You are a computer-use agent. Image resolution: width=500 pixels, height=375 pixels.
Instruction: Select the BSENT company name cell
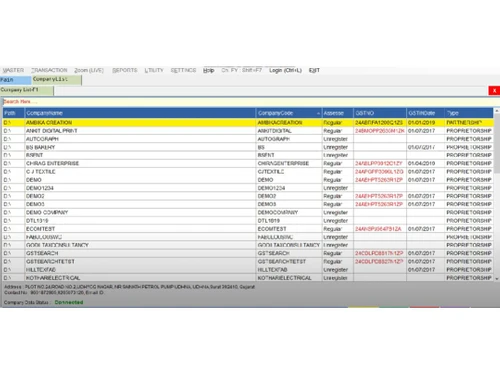[x=140, y=155]
